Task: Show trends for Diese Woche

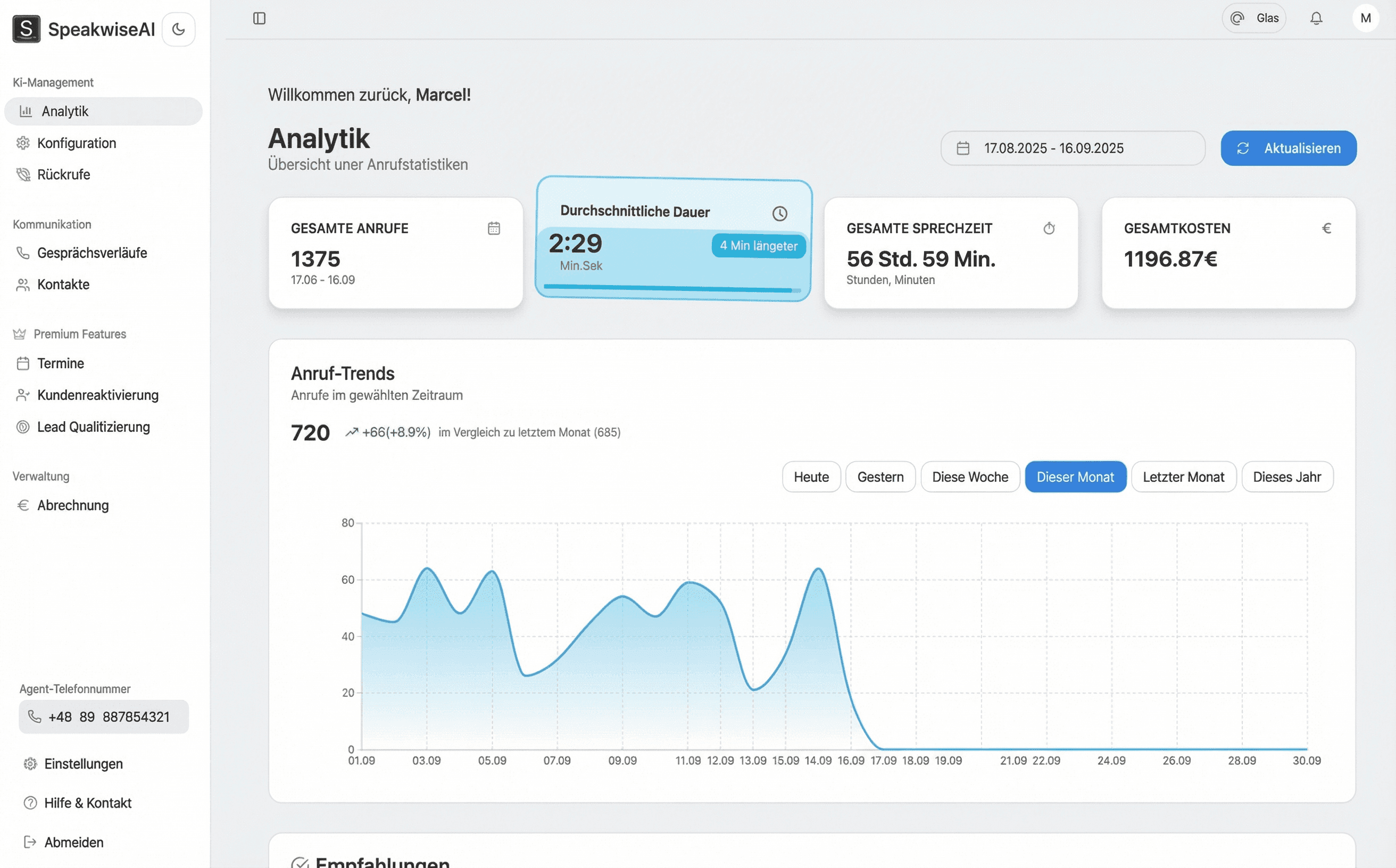Action: tap(970, 477)
